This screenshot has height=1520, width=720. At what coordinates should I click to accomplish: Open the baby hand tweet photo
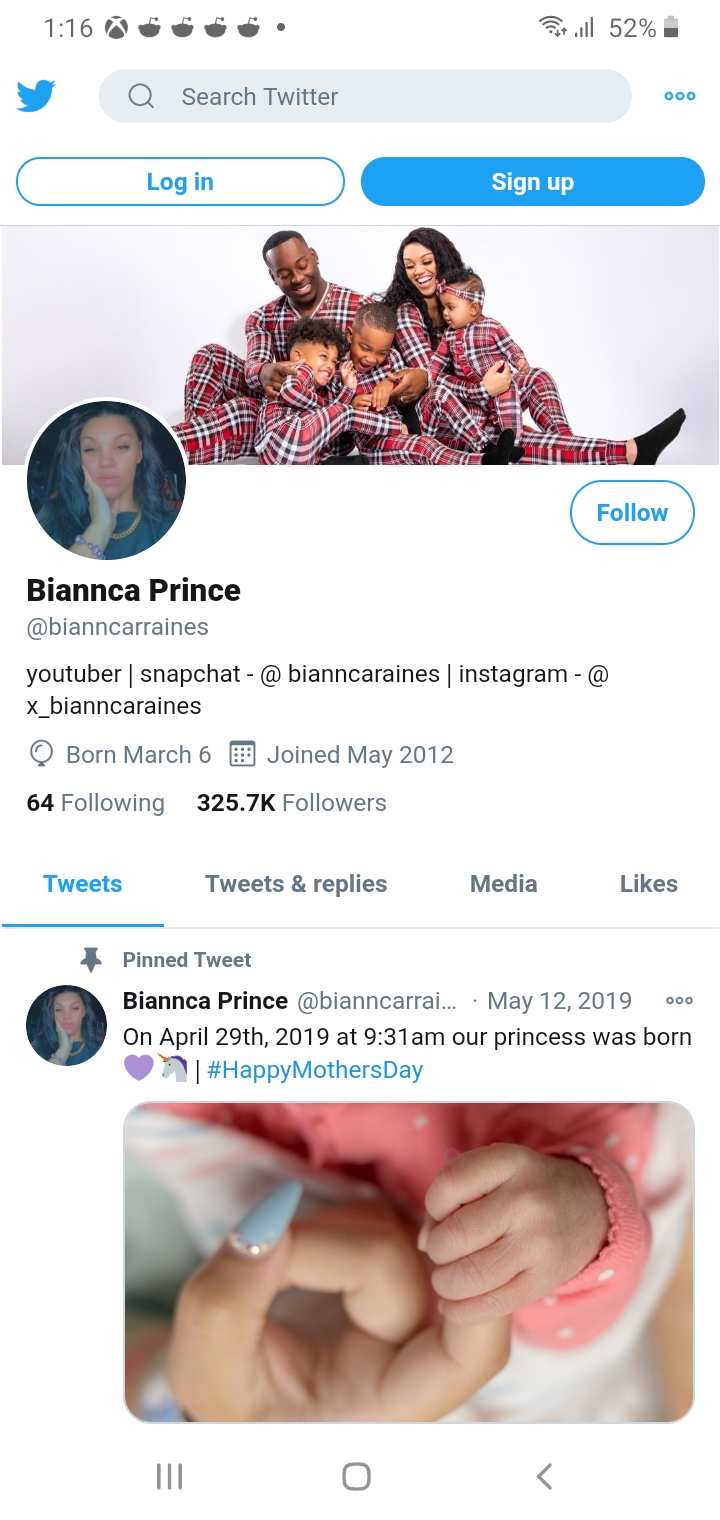[408, 1262]
